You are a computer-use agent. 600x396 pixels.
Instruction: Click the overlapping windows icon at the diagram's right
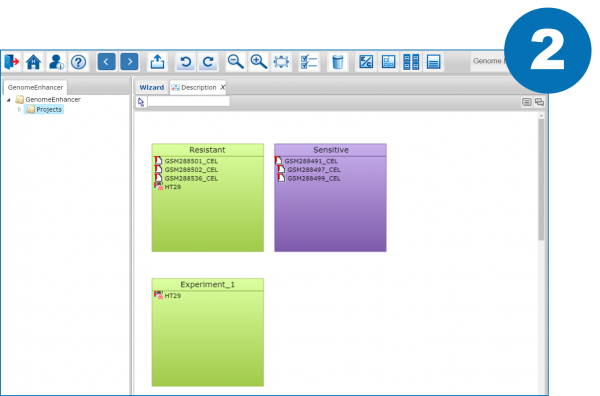tap(540, 102)
